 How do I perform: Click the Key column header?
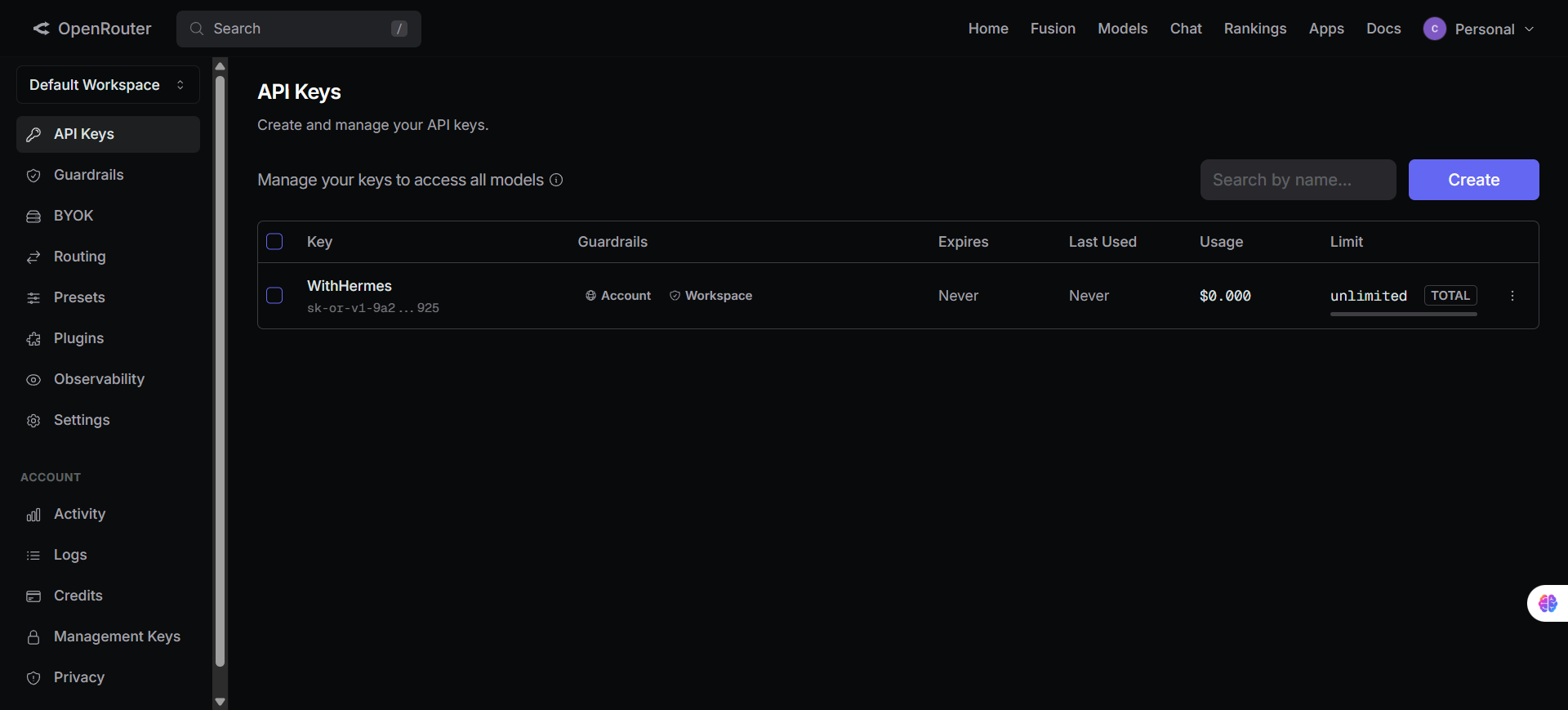(319, 242)
